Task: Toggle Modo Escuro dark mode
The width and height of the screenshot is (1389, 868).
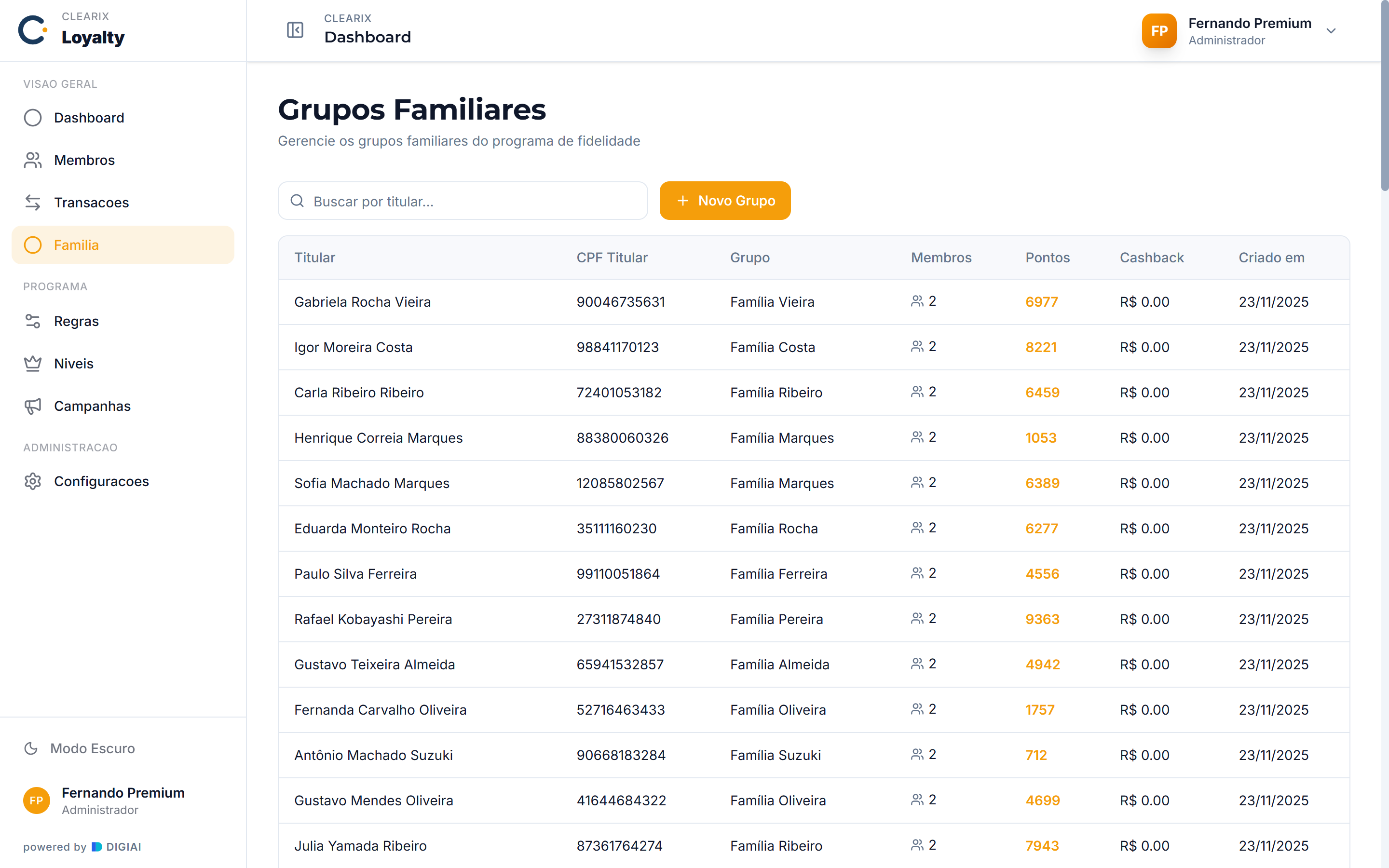Action: (80, 748)
